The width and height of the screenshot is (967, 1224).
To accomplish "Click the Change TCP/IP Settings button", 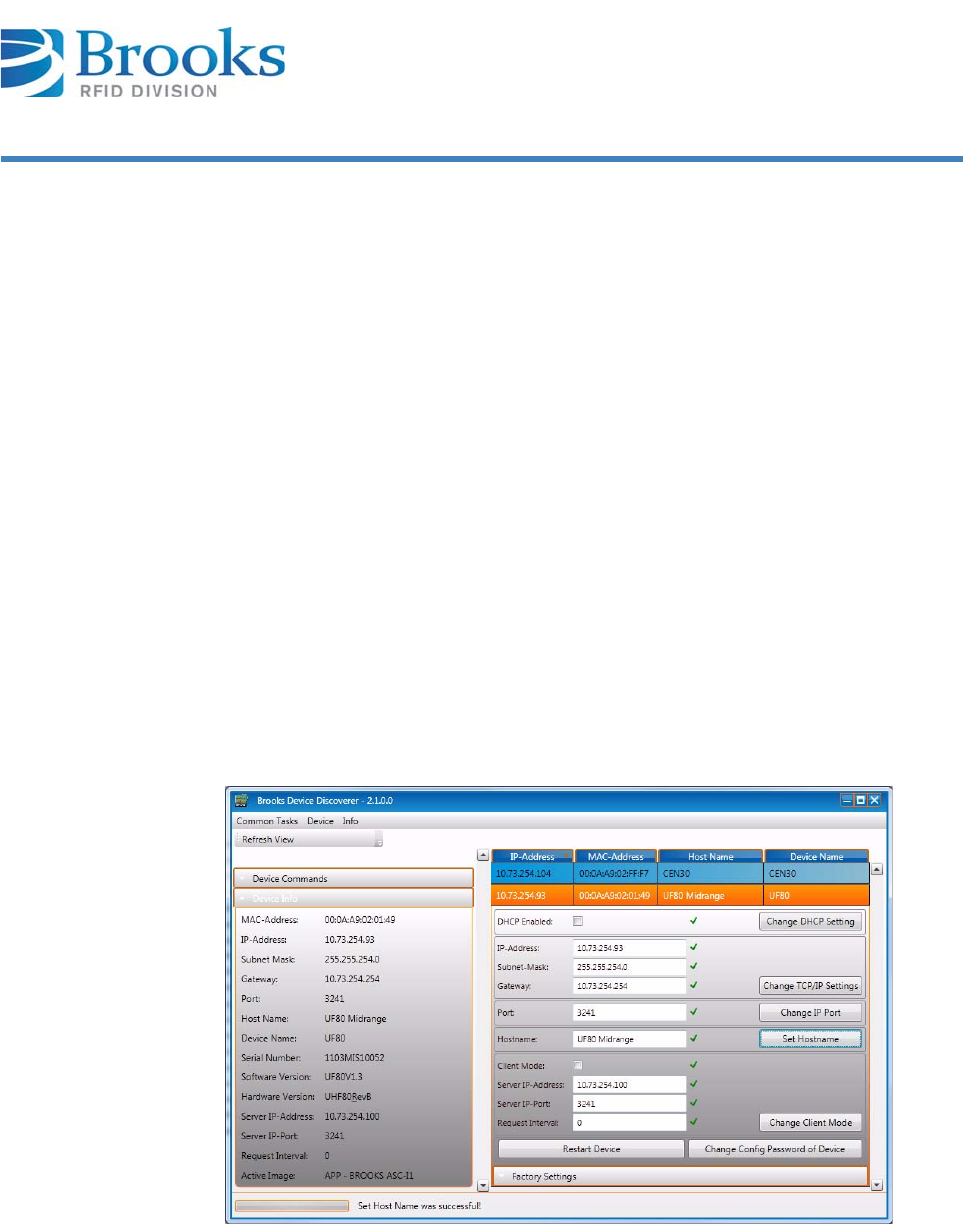I will point(810,985).
